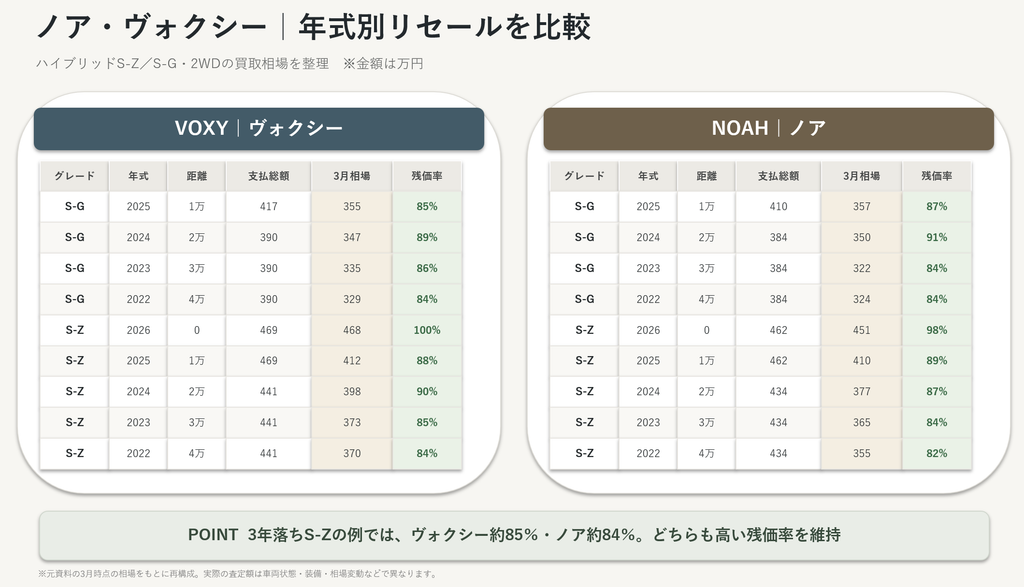Screen dimensions: 1024x587
Task: Click the VOXY ヴォクシー header banner
Action: tap(259, 129)
